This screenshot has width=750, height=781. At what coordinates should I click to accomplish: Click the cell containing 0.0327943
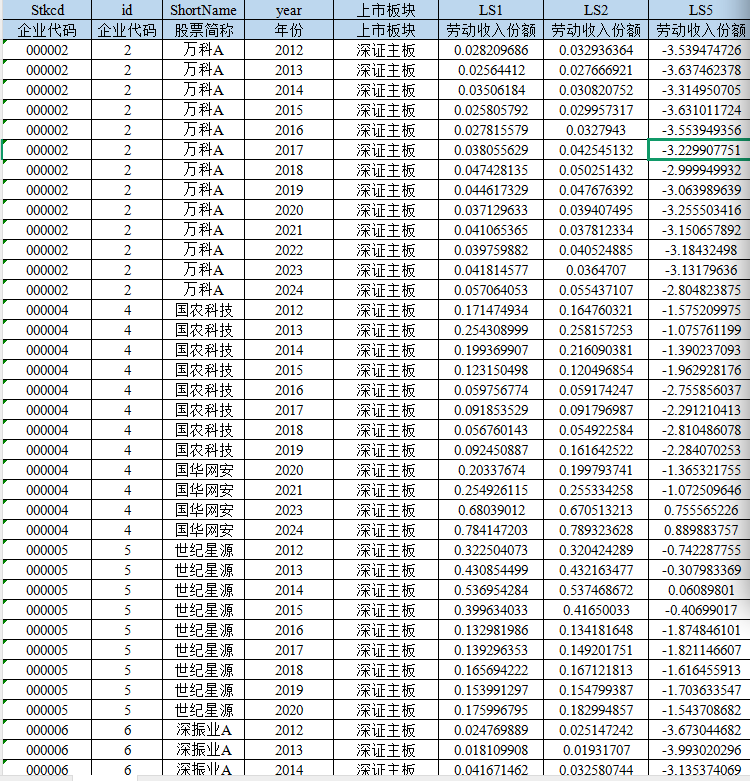[x=595, y=130]
